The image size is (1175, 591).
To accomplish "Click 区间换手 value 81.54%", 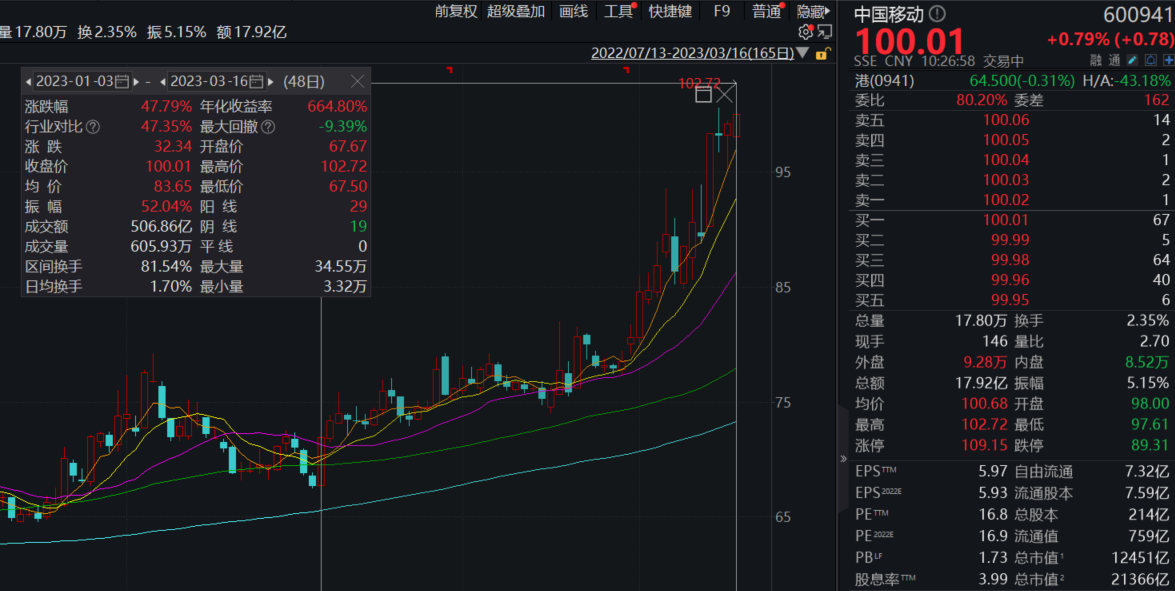I will click(166, 267).
